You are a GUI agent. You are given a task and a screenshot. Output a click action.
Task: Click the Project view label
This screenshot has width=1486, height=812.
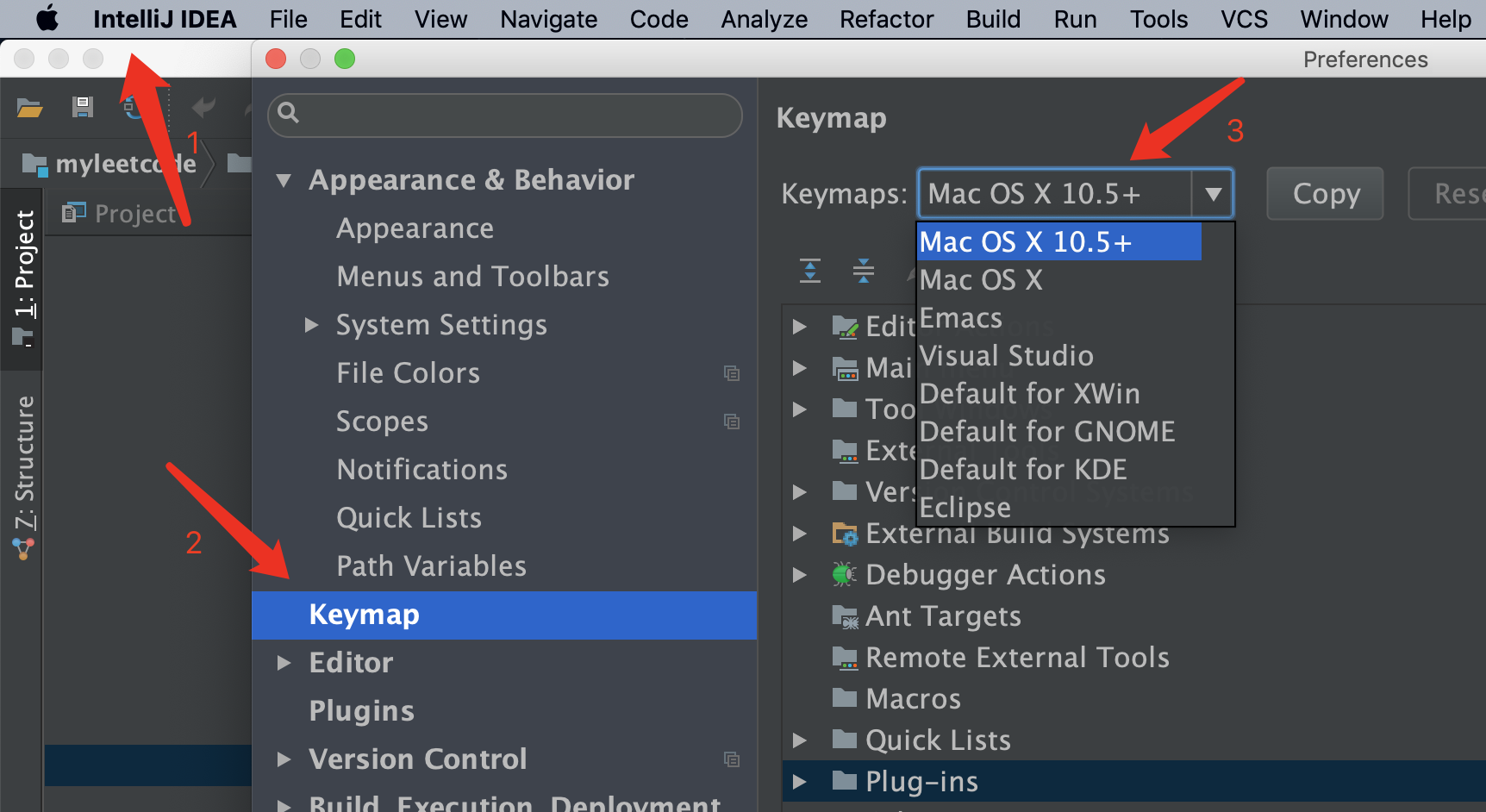(135, 213)
